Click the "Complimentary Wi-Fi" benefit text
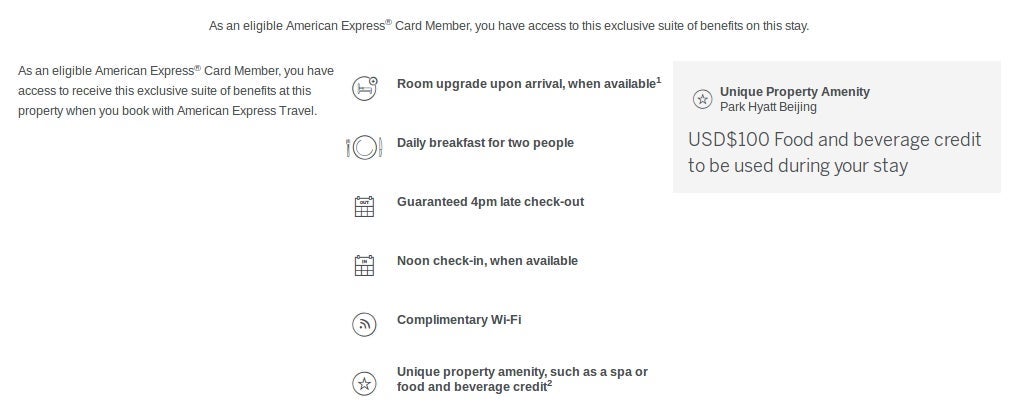 pos(459,320)
